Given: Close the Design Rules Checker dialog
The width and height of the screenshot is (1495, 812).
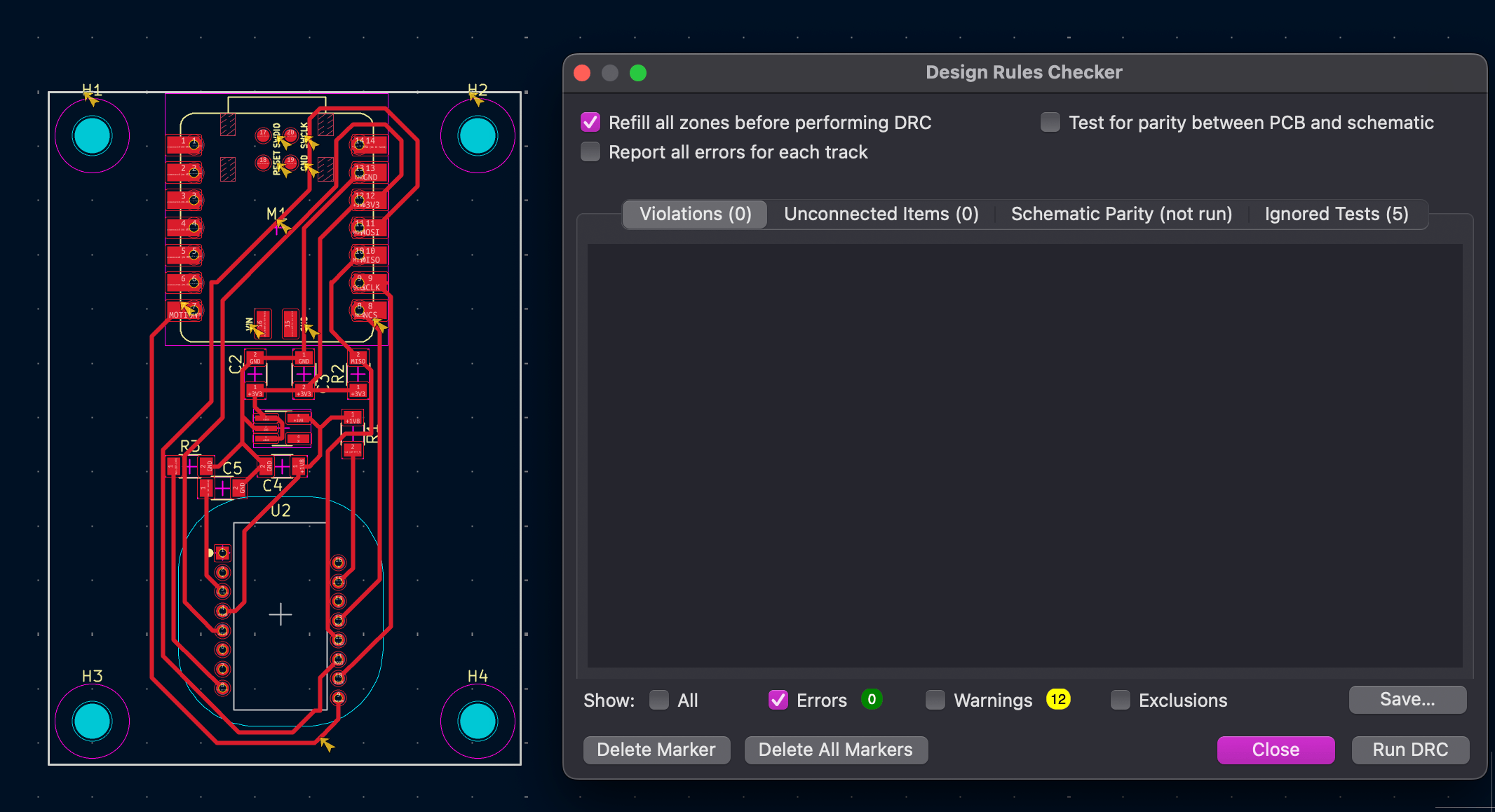Looking at the screenshot, I should [1276, 750].
